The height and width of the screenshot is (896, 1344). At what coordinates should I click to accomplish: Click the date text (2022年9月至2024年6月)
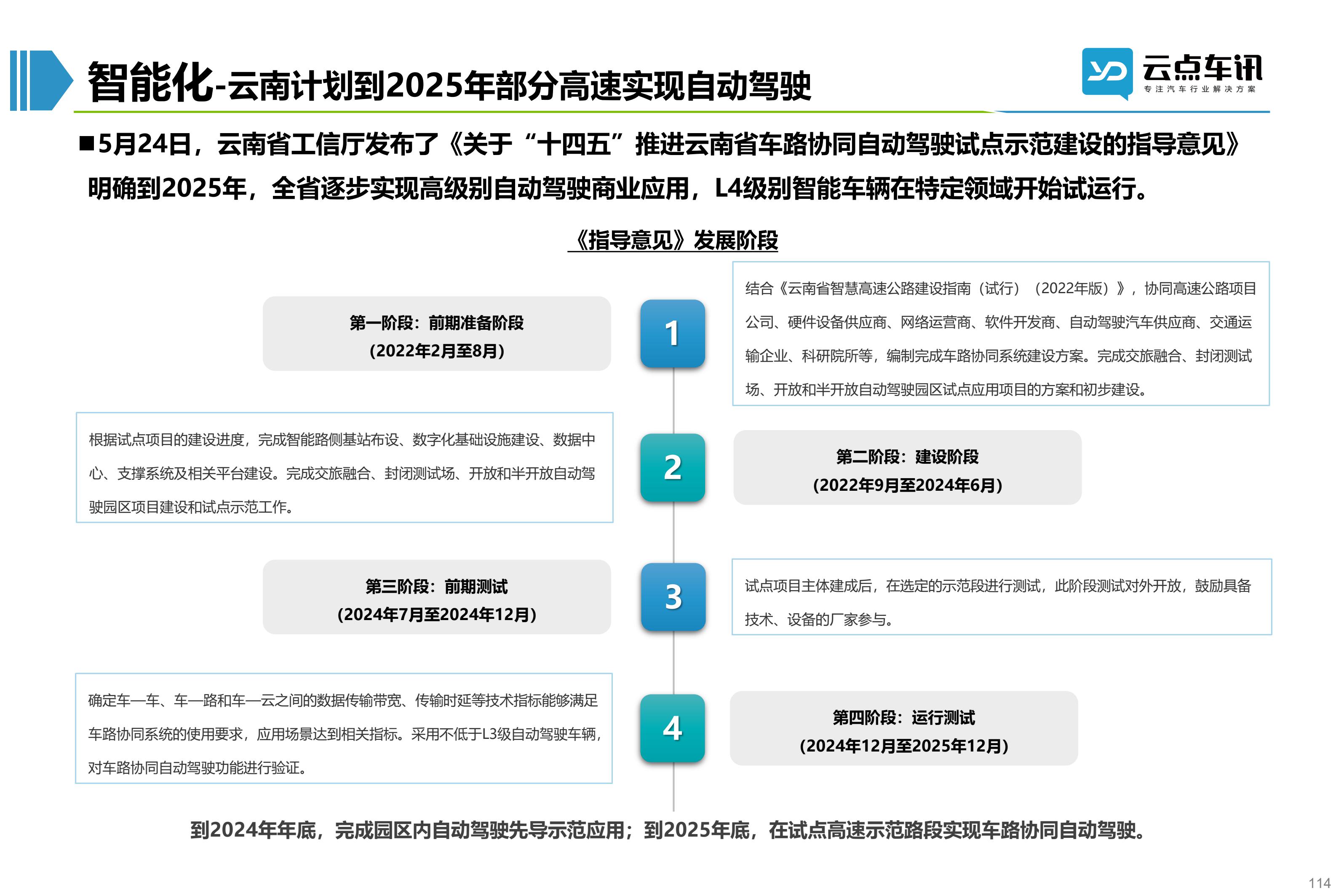pos(907,485)
